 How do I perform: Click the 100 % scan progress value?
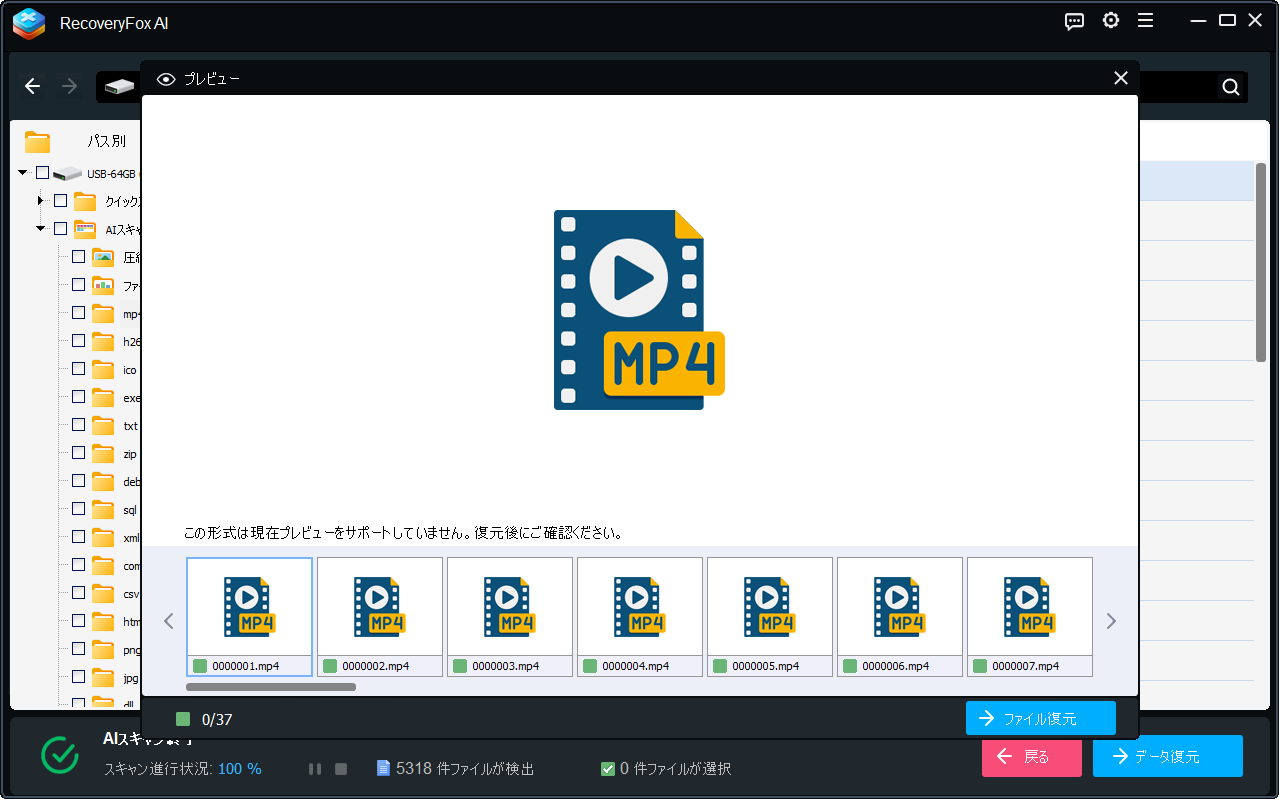[x=240, y=769]
